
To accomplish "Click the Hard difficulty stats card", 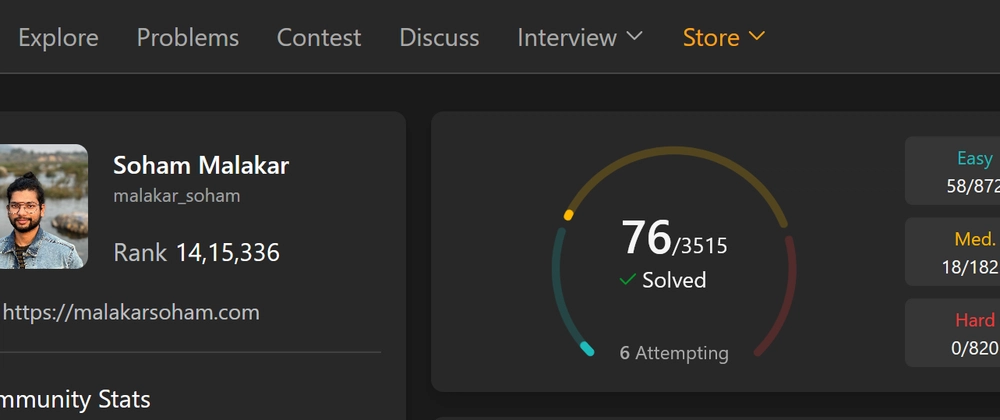I will (x=952, y=333).
